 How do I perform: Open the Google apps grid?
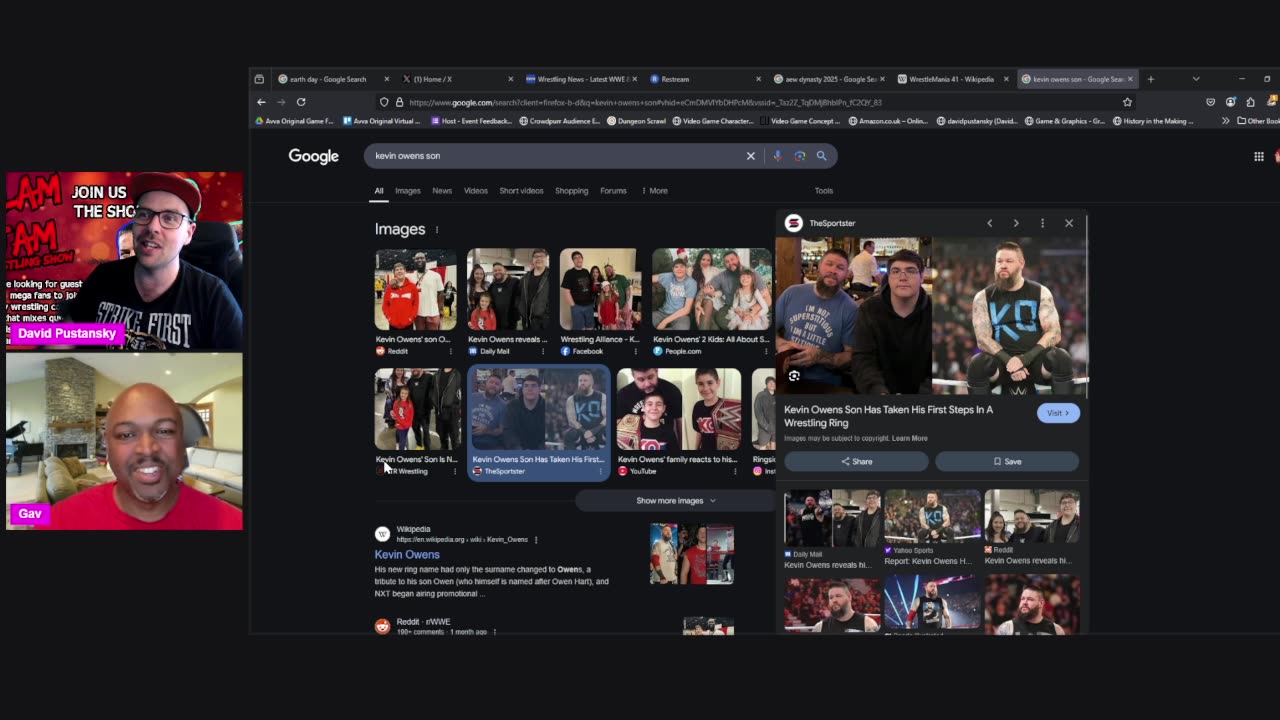[1258, 156]
